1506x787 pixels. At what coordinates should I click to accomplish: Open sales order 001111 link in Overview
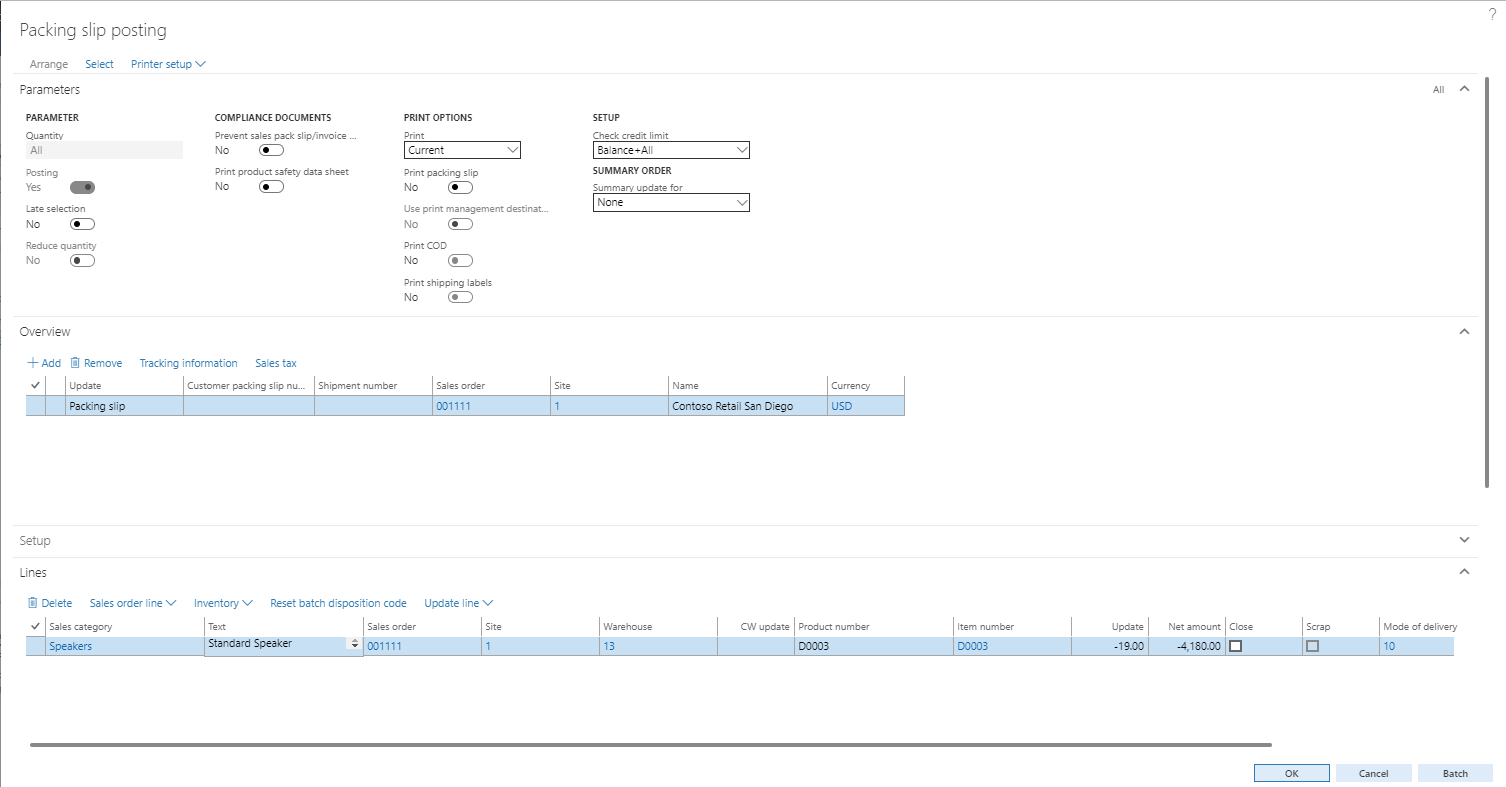453,406
